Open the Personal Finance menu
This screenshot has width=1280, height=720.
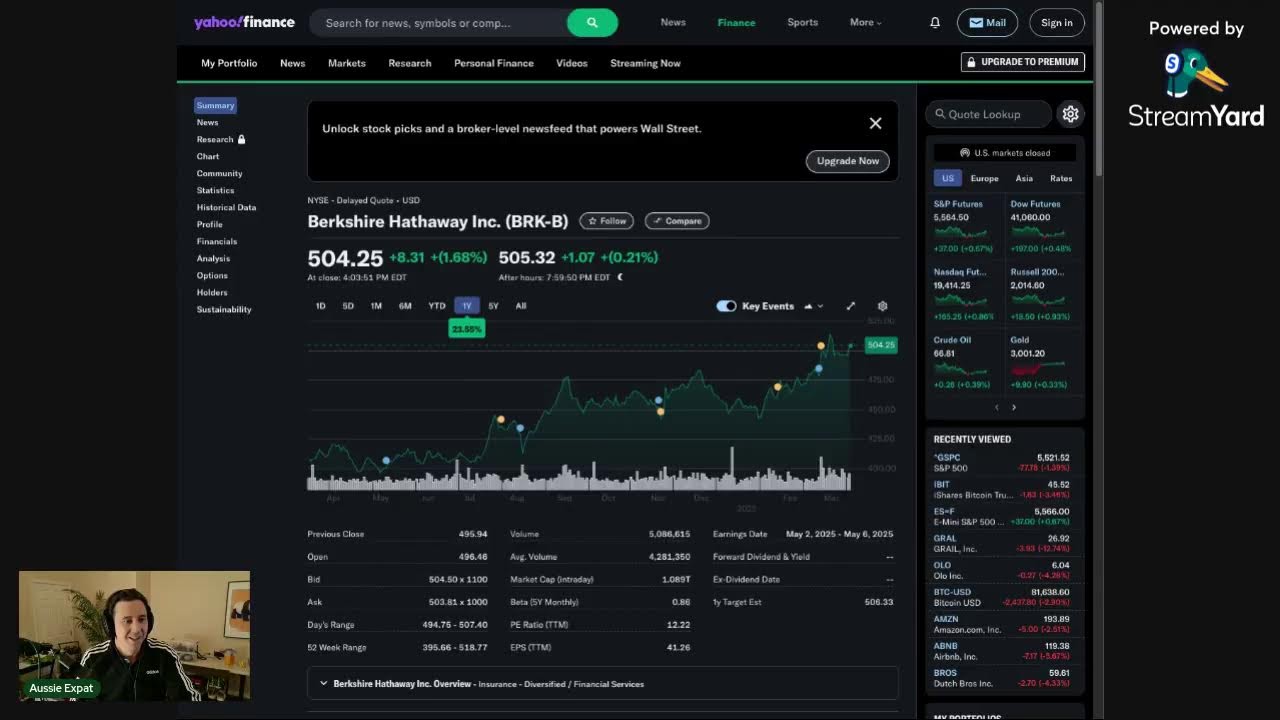pos(494,63)
